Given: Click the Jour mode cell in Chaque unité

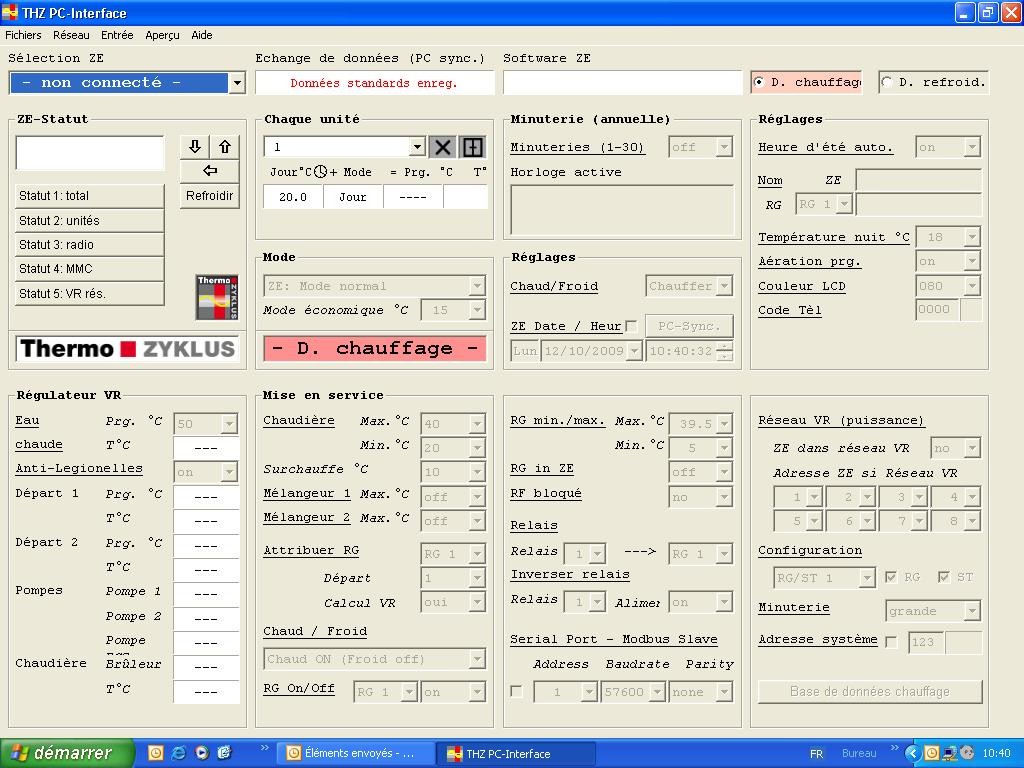Looking at the screenshot, I should point(353,197).
